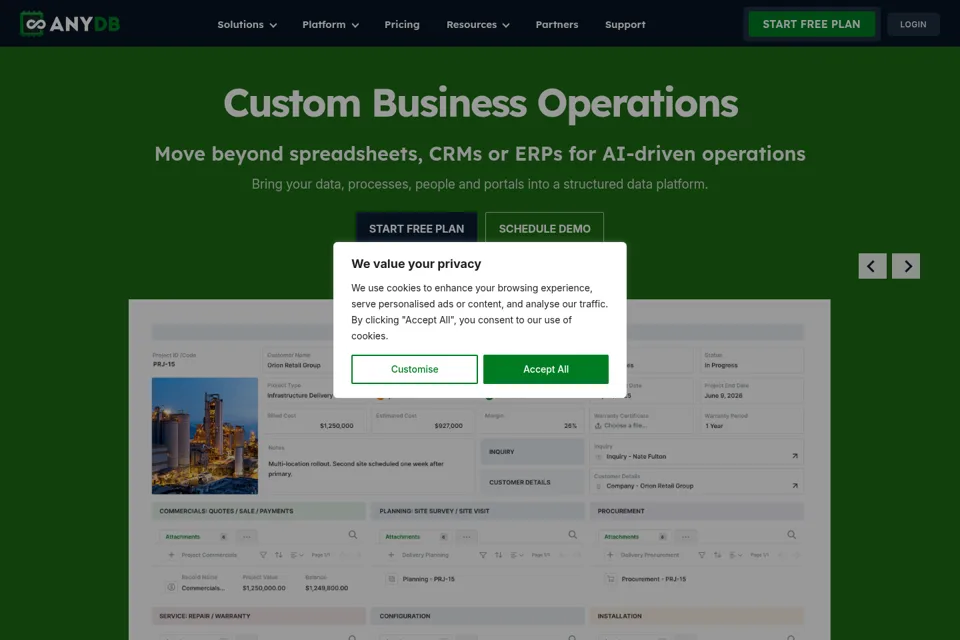This screenshot has width=960, height=640.
Task: Click the filter icon beside Project Commercials
Action: (263, 555)
